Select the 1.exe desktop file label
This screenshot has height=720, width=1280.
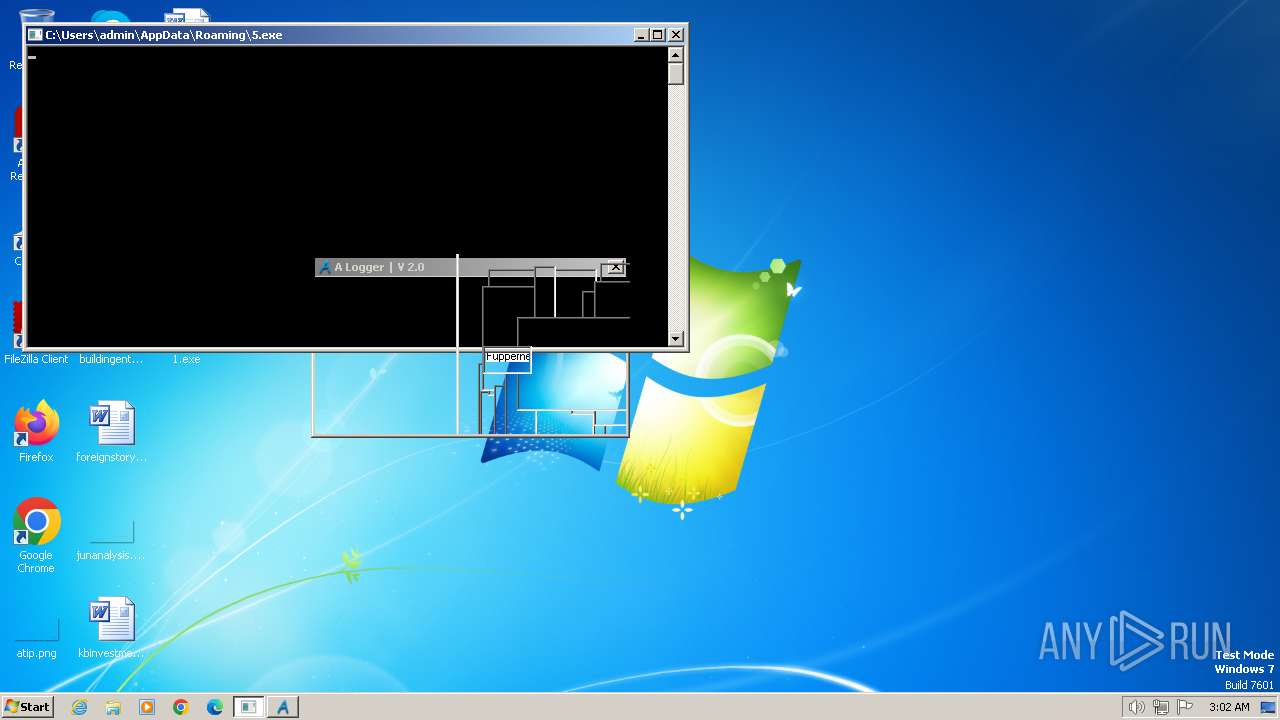[186, 359]
